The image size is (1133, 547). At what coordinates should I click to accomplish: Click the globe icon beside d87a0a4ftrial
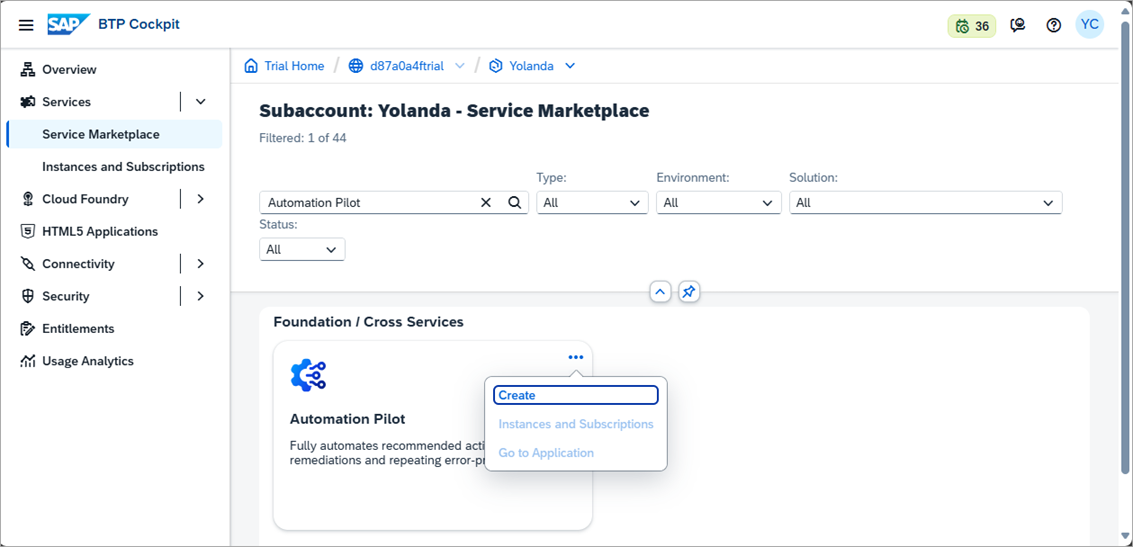356,66
